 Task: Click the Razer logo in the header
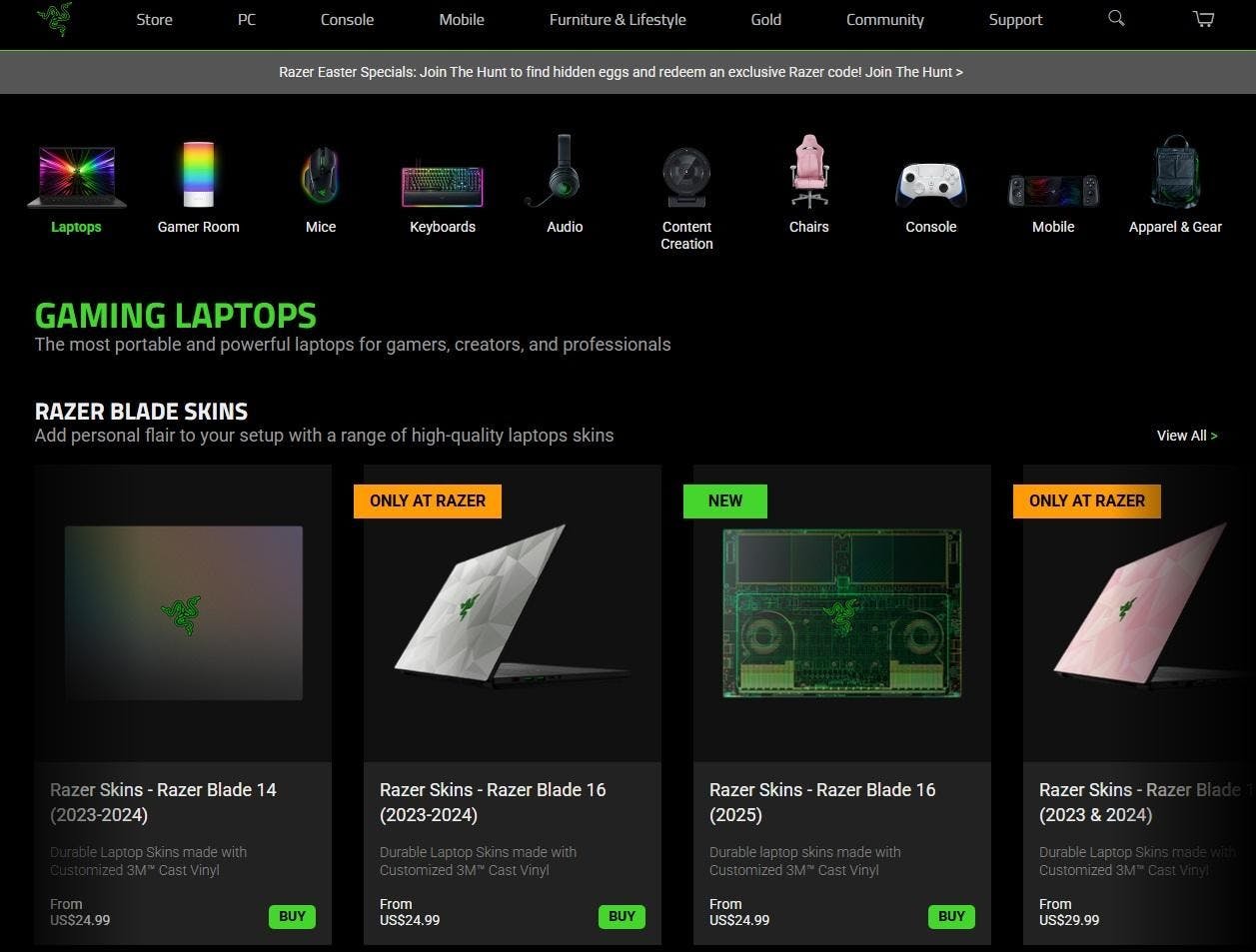[54, 20]
